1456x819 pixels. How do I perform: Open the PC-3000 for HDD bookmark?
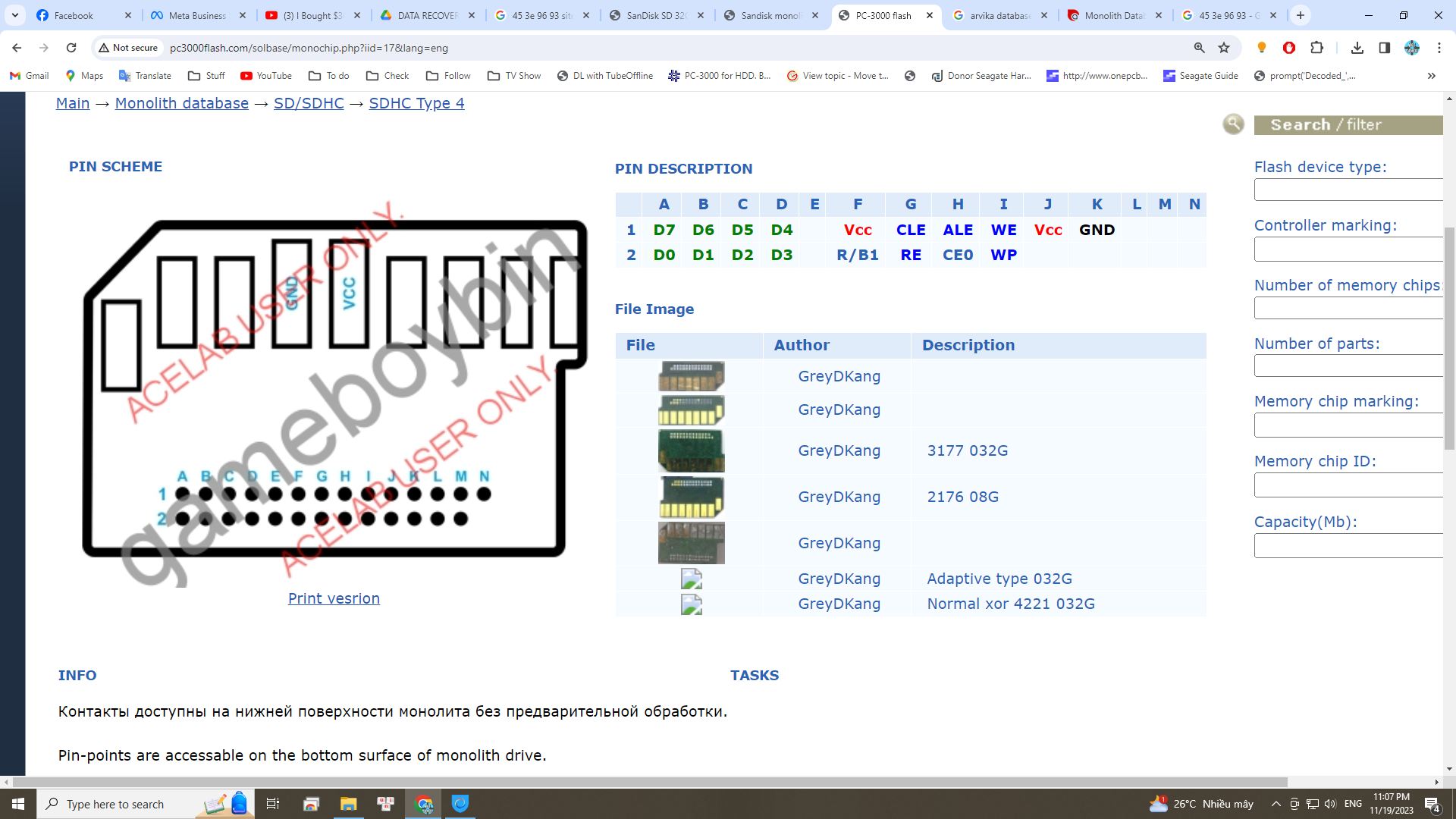point(719,76)
